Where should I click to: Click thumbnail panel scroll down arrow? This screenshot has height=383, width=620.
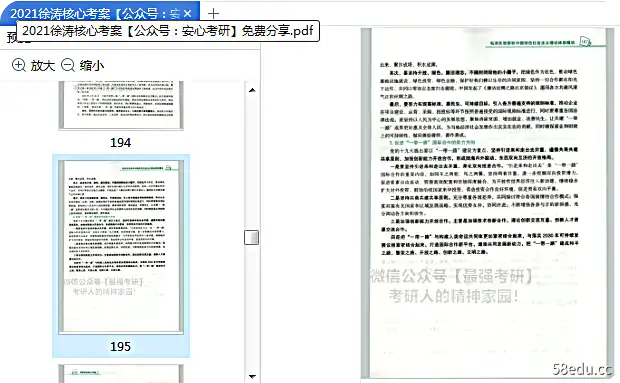[252, 376]
